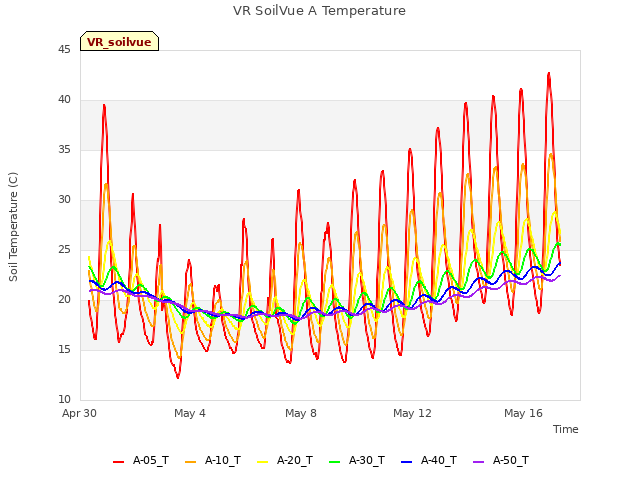Screen dimensions: 640x480
Task: Click the 10 y-axis tick label
Action: [64, 400]
